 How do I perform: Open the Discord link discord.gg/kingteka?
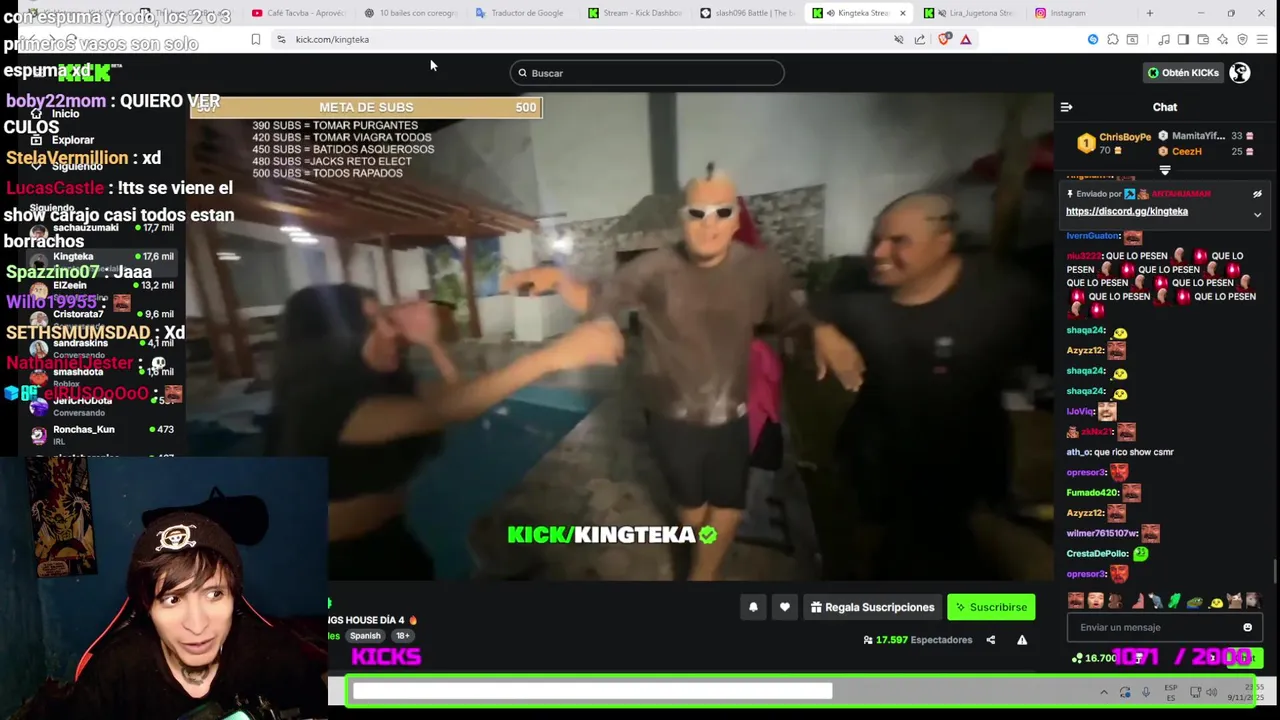[x=1127, y=211]
